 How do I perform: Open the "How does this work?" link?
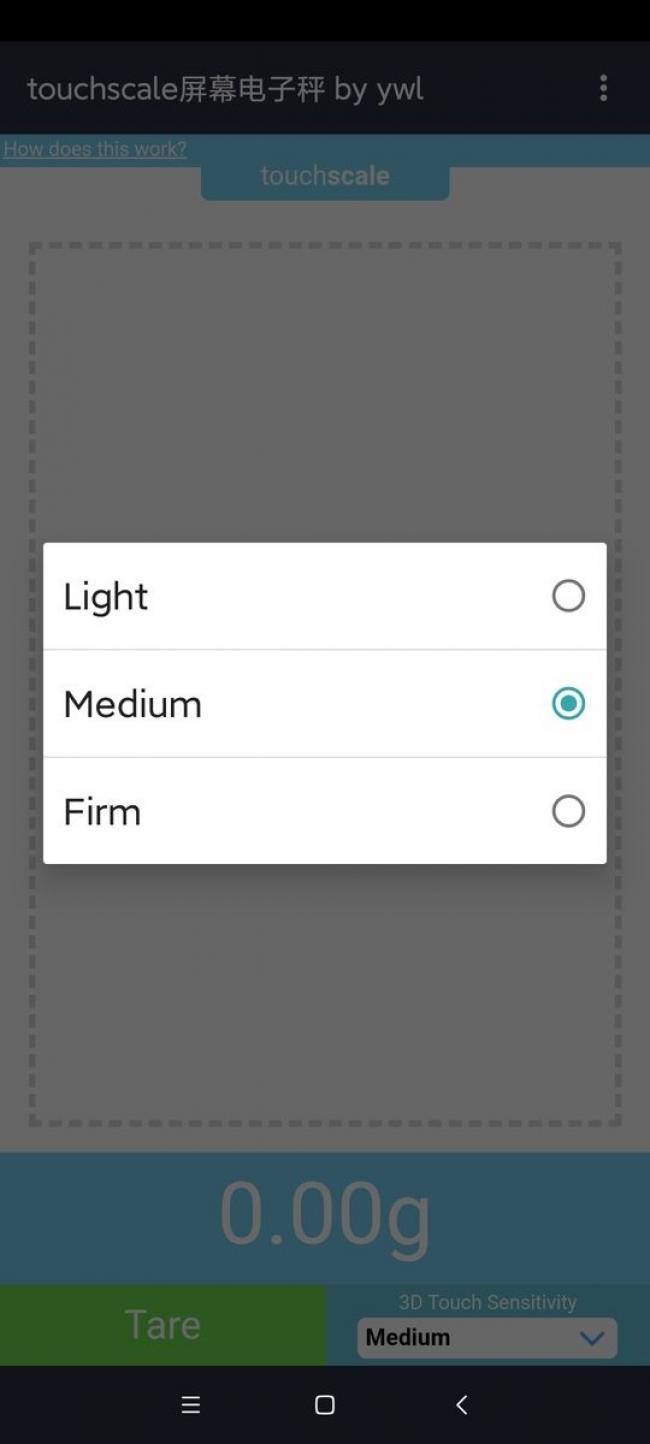coord(95,149)
